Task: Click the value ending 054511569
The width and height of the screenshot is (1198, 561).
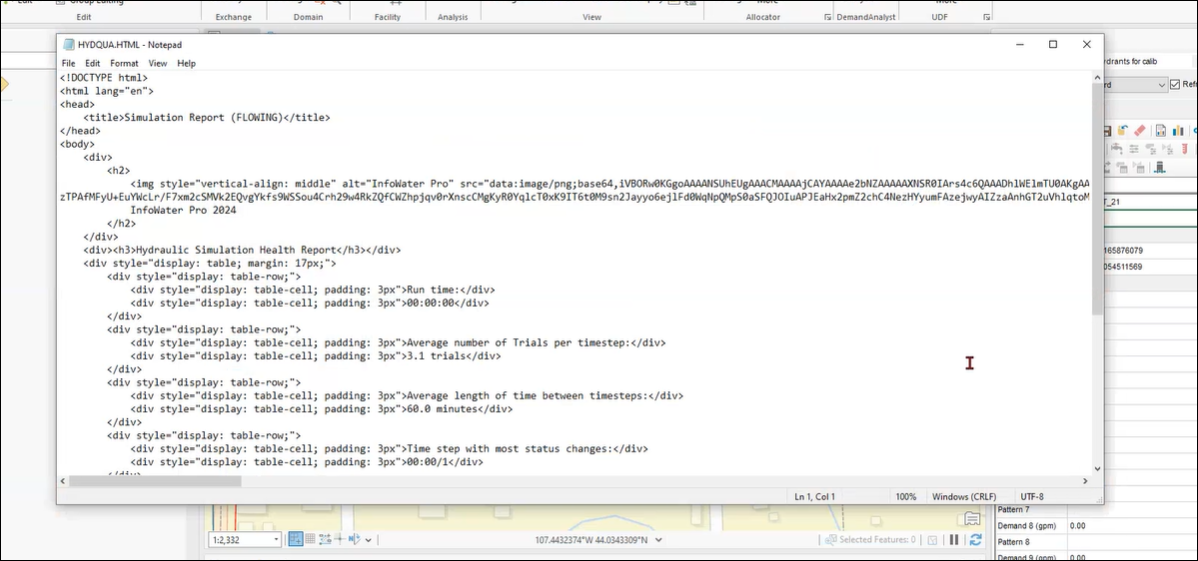Action: tap(1123, 267)
